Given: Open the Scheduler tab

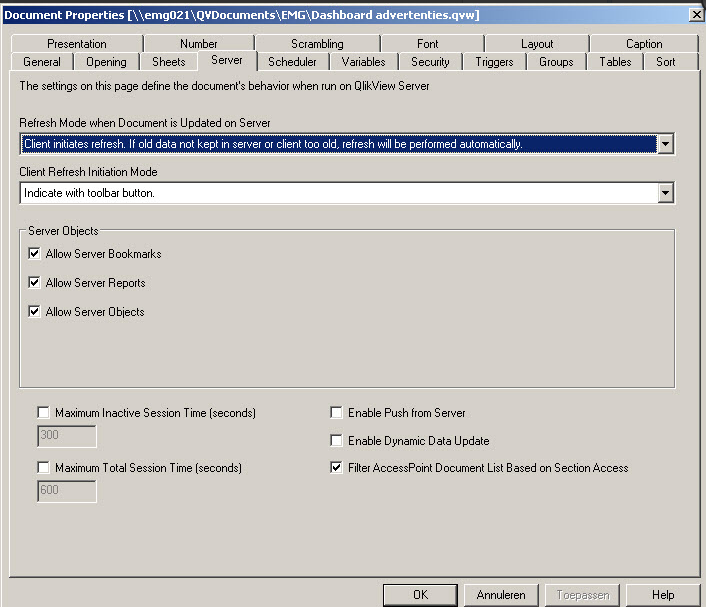Looking at the screenshot, I should pyautogui.click(x=292, y=62).
